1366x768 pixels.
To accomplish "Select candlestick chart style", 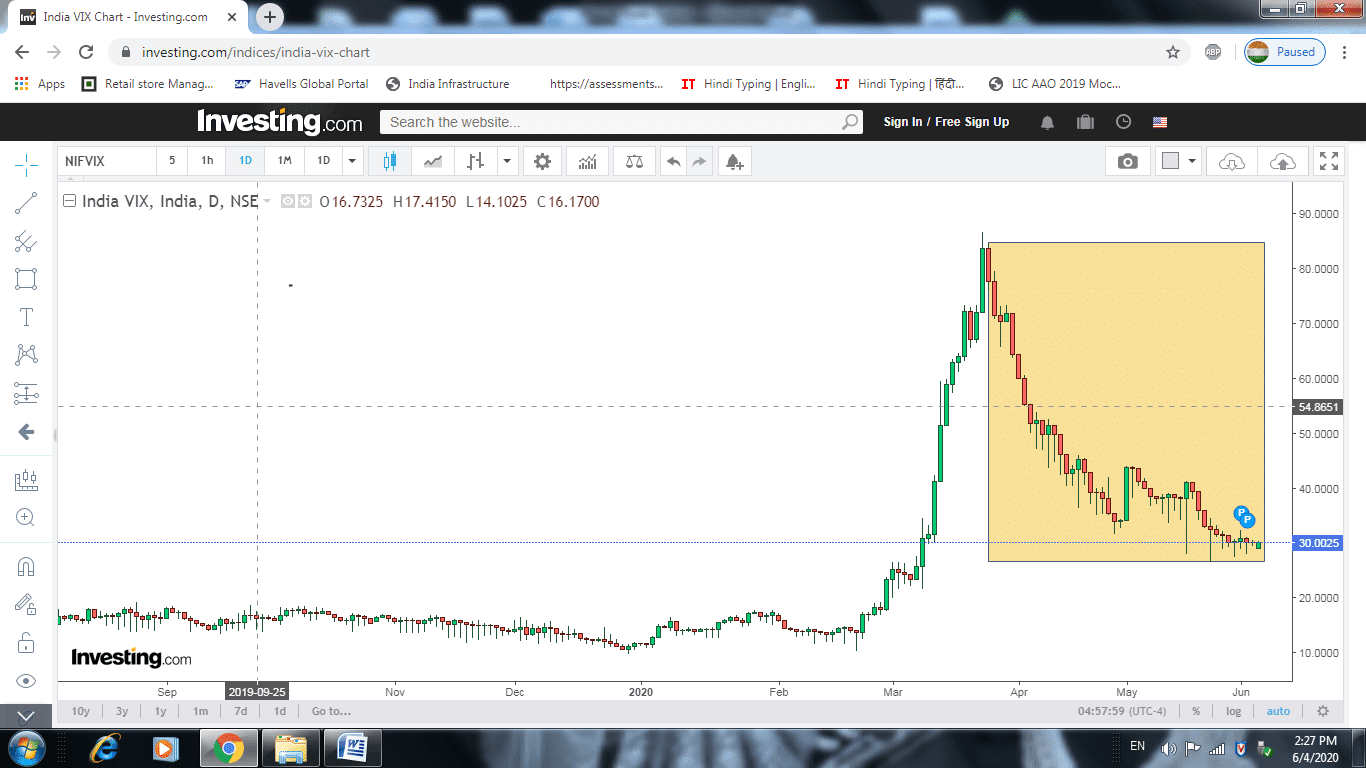I will (x=390, y=161).
